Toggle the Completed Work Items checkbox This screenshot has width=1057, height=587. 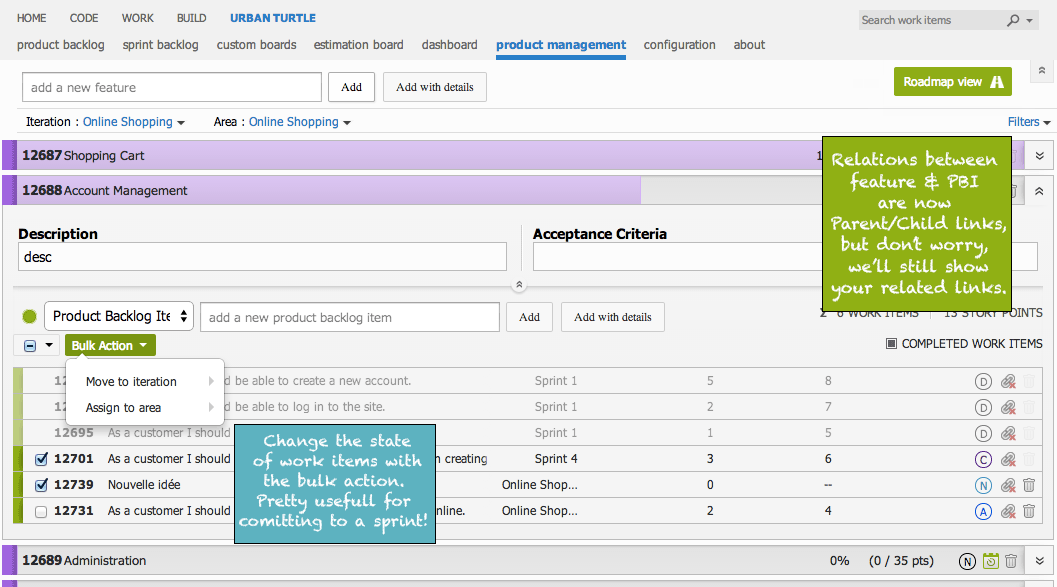pos(891,344)
